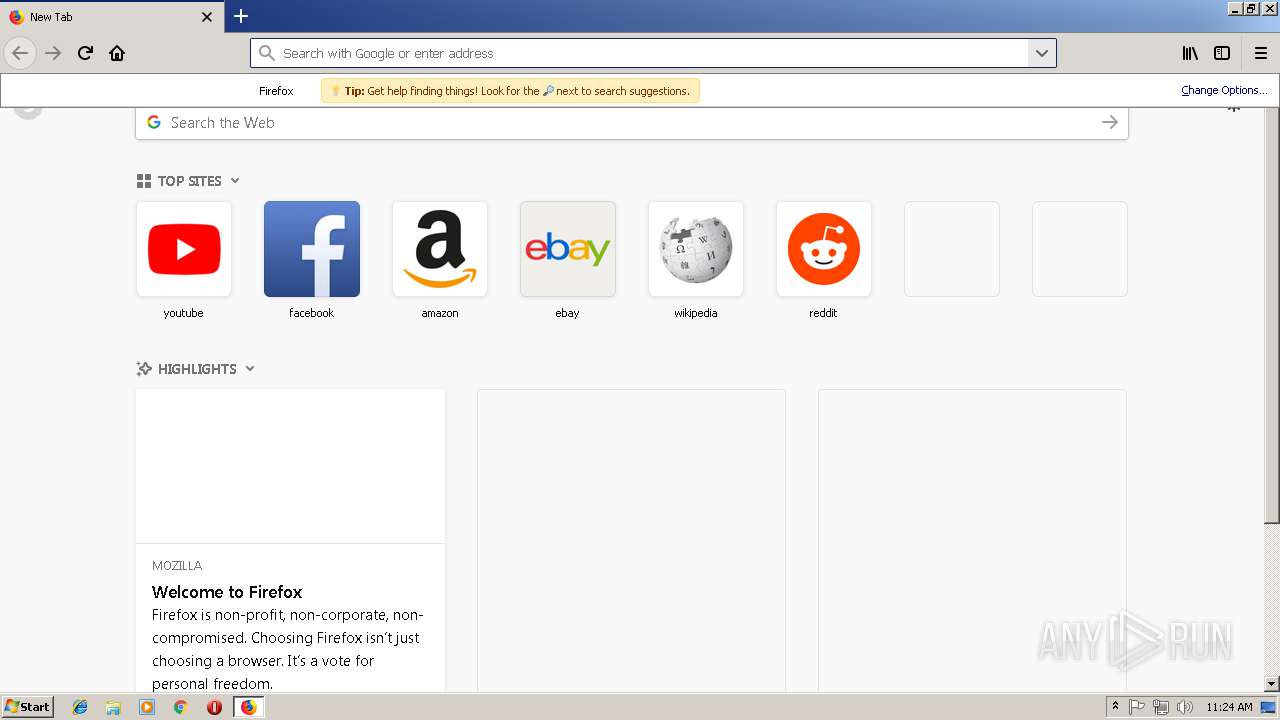Click in the Search the Web box
The width and height of the screenshot is (1280, 720).
tap(632, 122)
